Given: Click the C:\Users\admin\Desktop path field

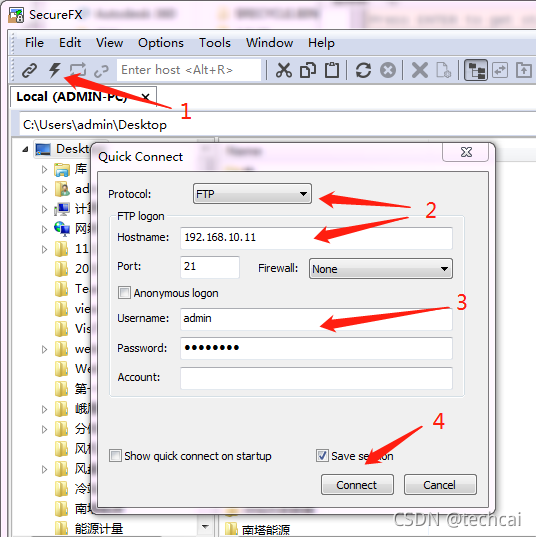Looking at the screenshot, I should (277, 125).
